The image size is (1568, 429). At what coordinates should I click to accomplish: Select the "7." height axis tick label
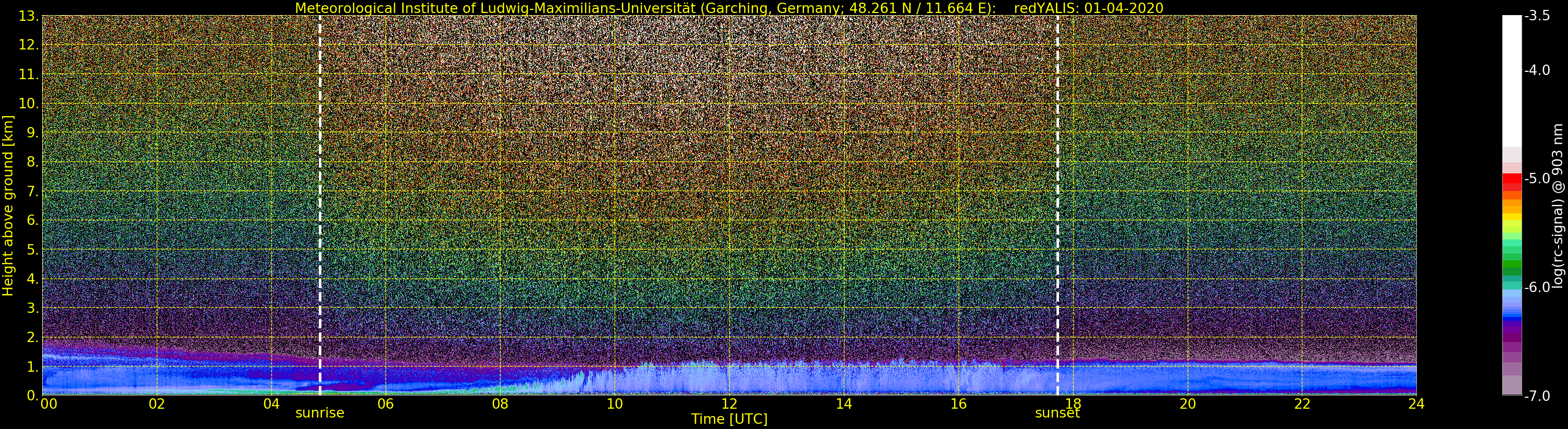33,192
